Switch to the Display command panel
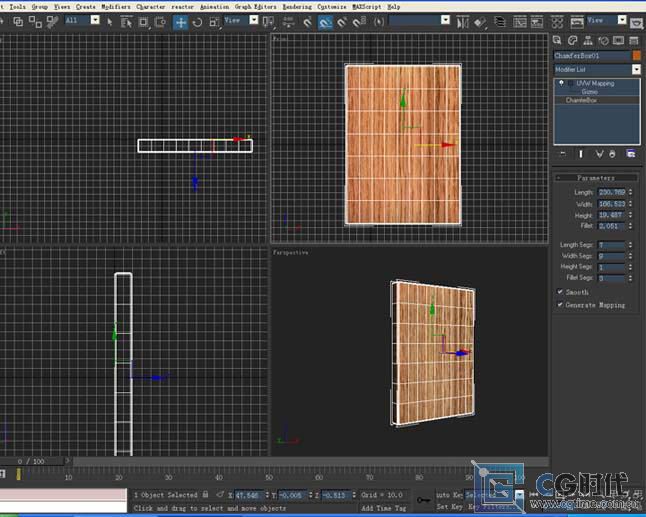646x517 pixels. [x=618, y=40]
